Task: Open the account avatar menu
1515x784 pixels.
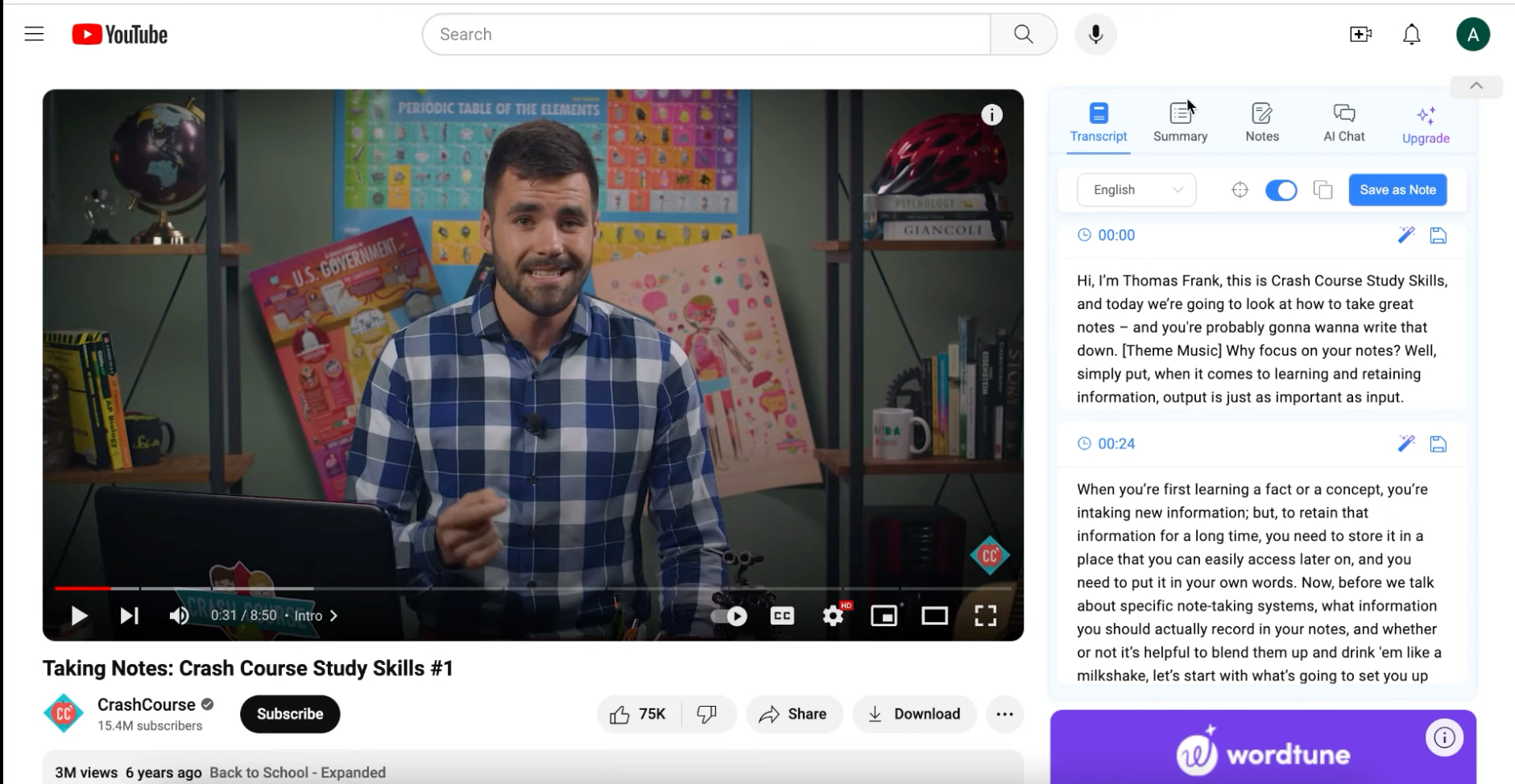Action: click(1472, 34)
